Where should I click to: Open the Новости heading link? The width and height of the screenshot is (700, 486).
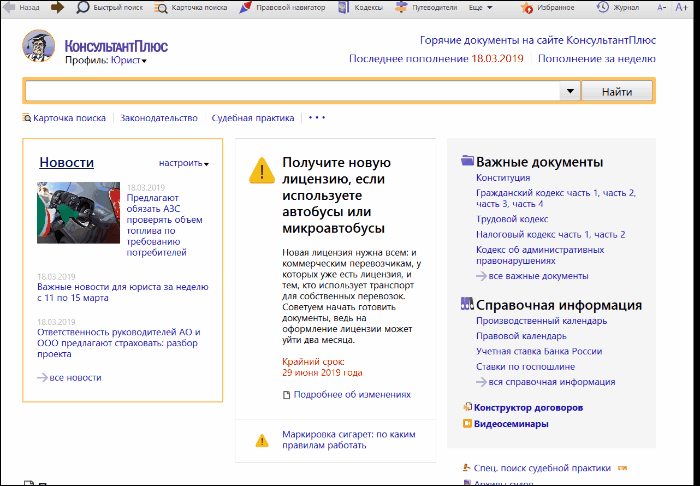click(x=67, y=162)
